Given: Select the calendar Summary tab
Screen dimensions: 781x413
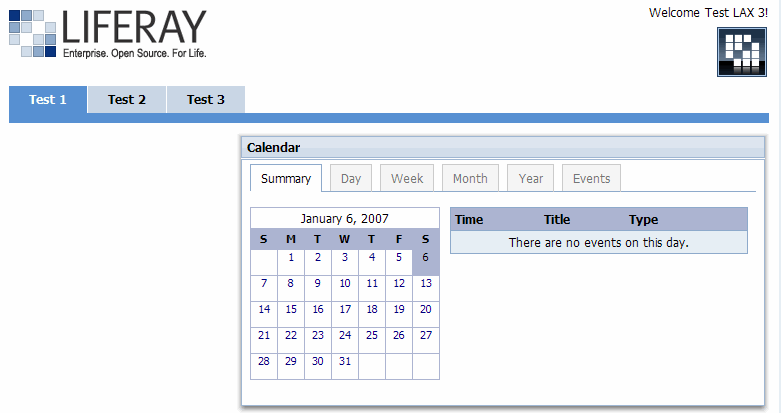Looking at the screenshot, I should click(286, 179).
